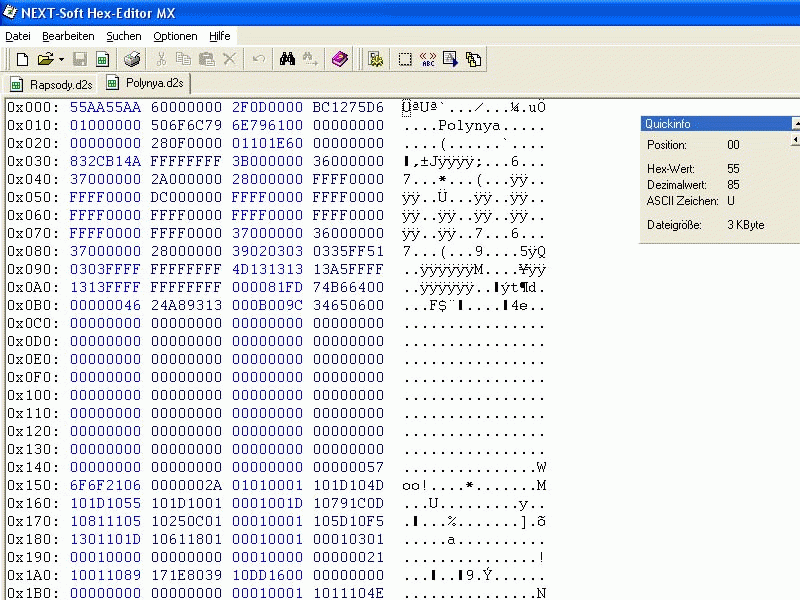The height and width of the screenshot is (600, 800).
Task: Click the ASCII text Polynya
Action: (469, 126)
